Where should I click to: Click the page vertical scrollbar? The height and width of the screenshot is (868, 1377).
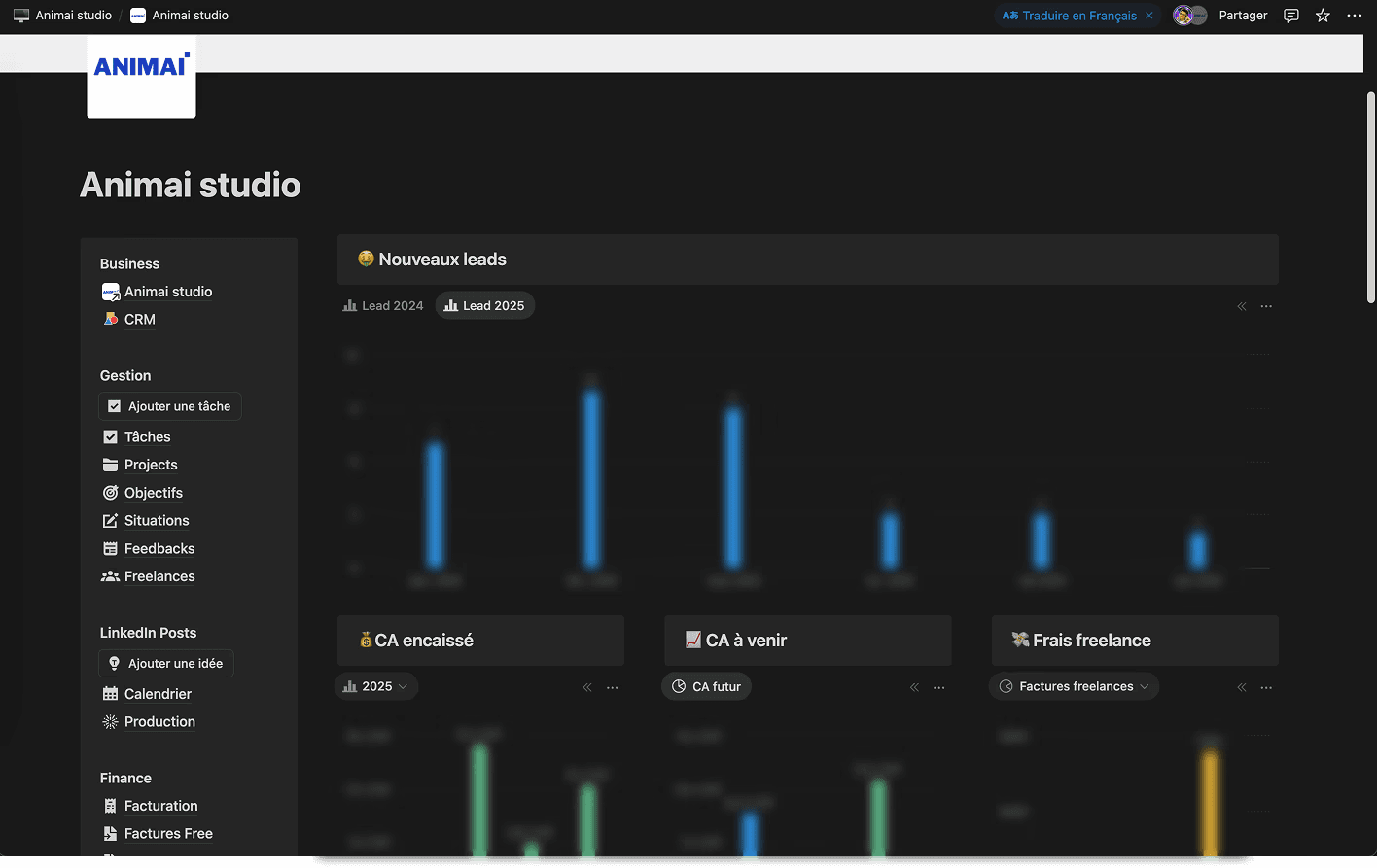[x=1370, y=198]
